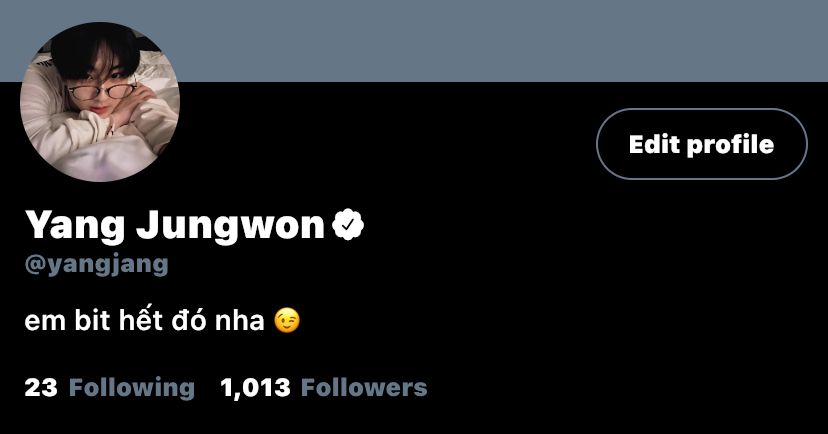Select the @yangjang handle text
Image resolution: width=828 pixels, height=434 pixels.
coord(97,263)
